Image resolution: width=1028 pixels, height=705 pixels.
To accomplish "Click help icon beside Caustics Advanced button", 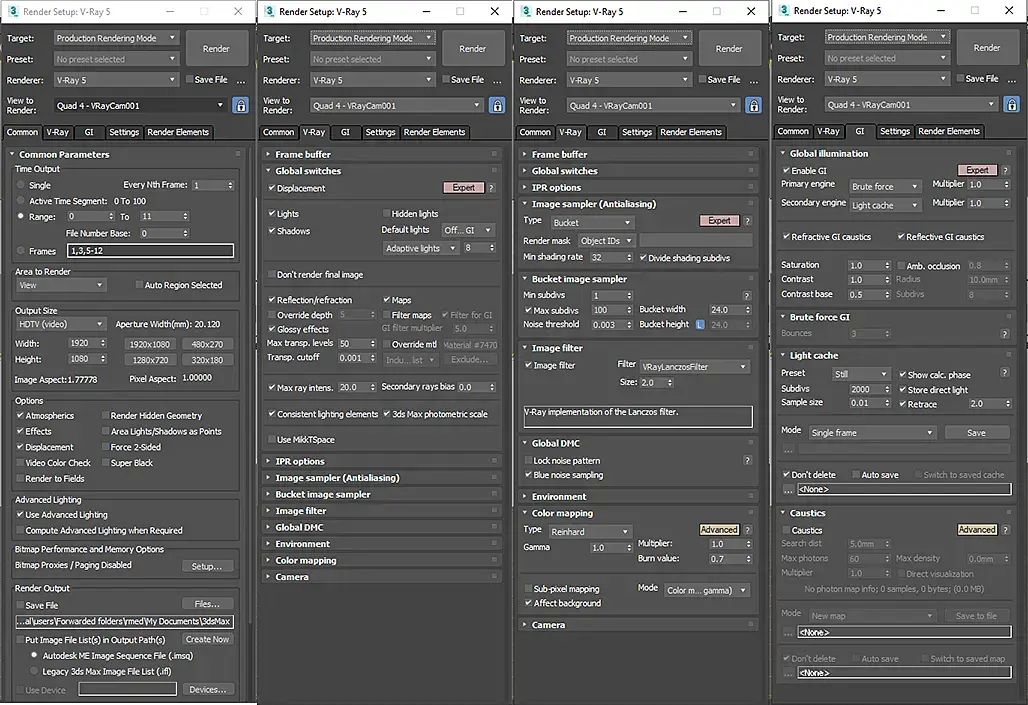I will 1005,530.
